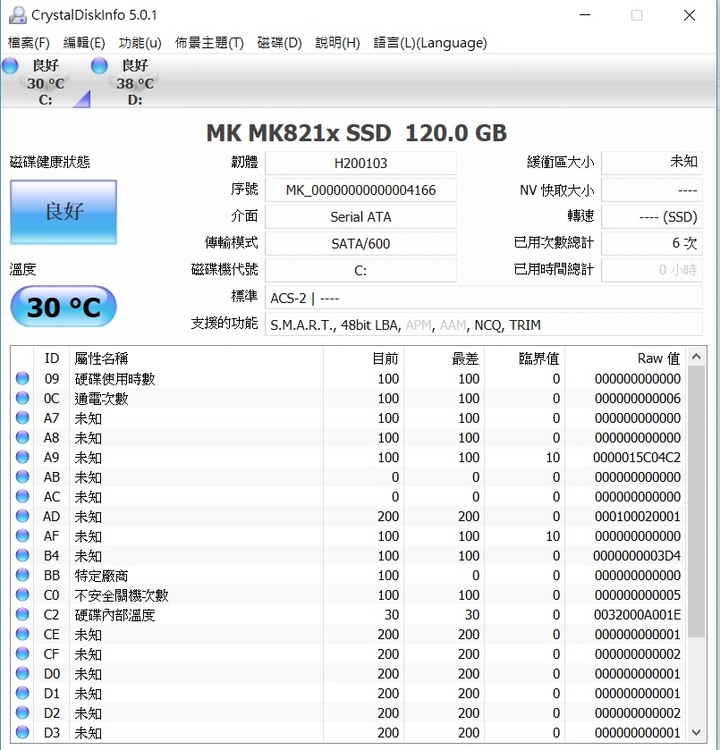Open the 功能(u) menu
The image size is (720, 750).
[x=140, y=43]
